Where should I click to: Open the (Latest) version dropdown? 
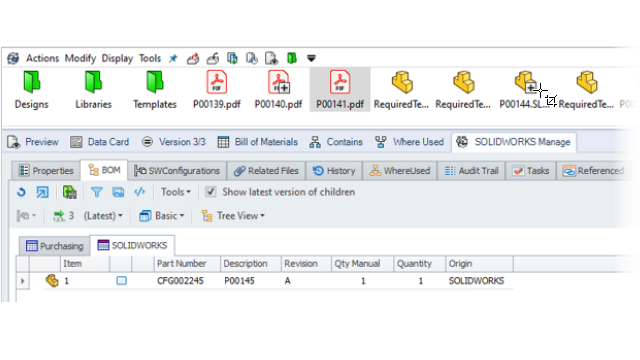103,216
